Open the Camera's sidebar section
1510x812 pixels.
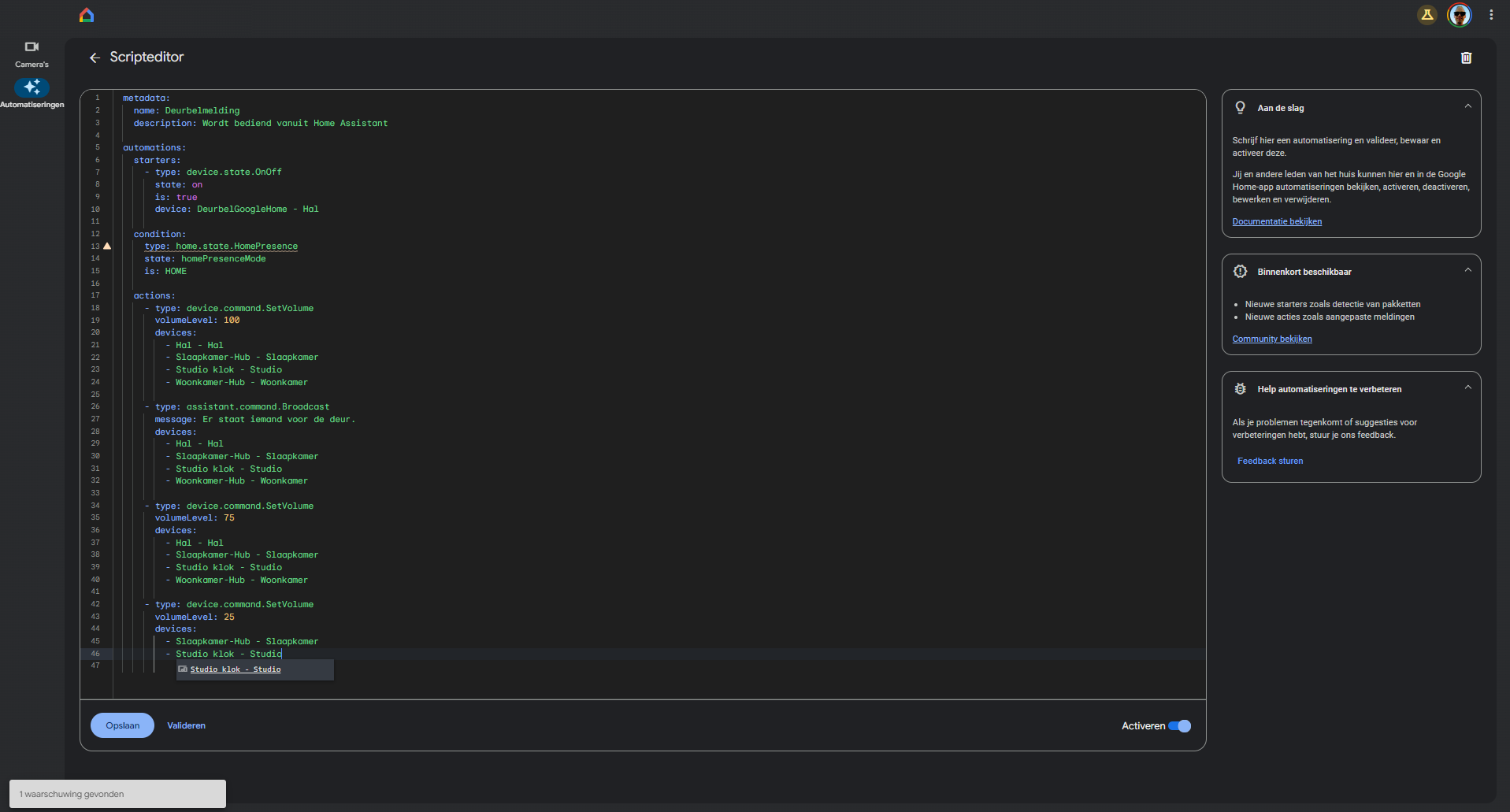pyautogui.click(x=32, y=54)
